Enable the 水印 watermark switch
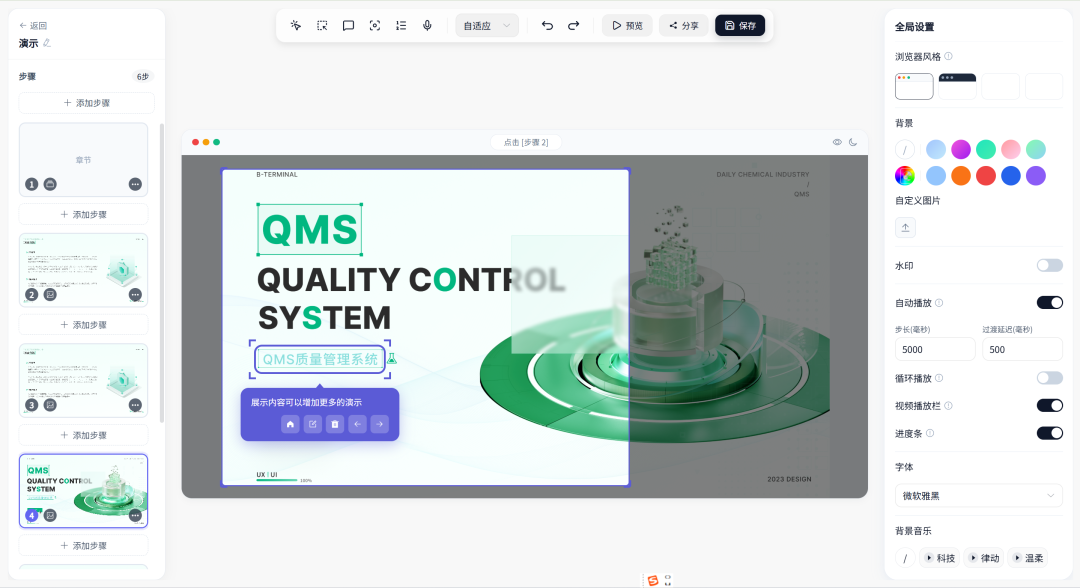1080x588 pixels. pyautogui.click(x=1050, y=265)
